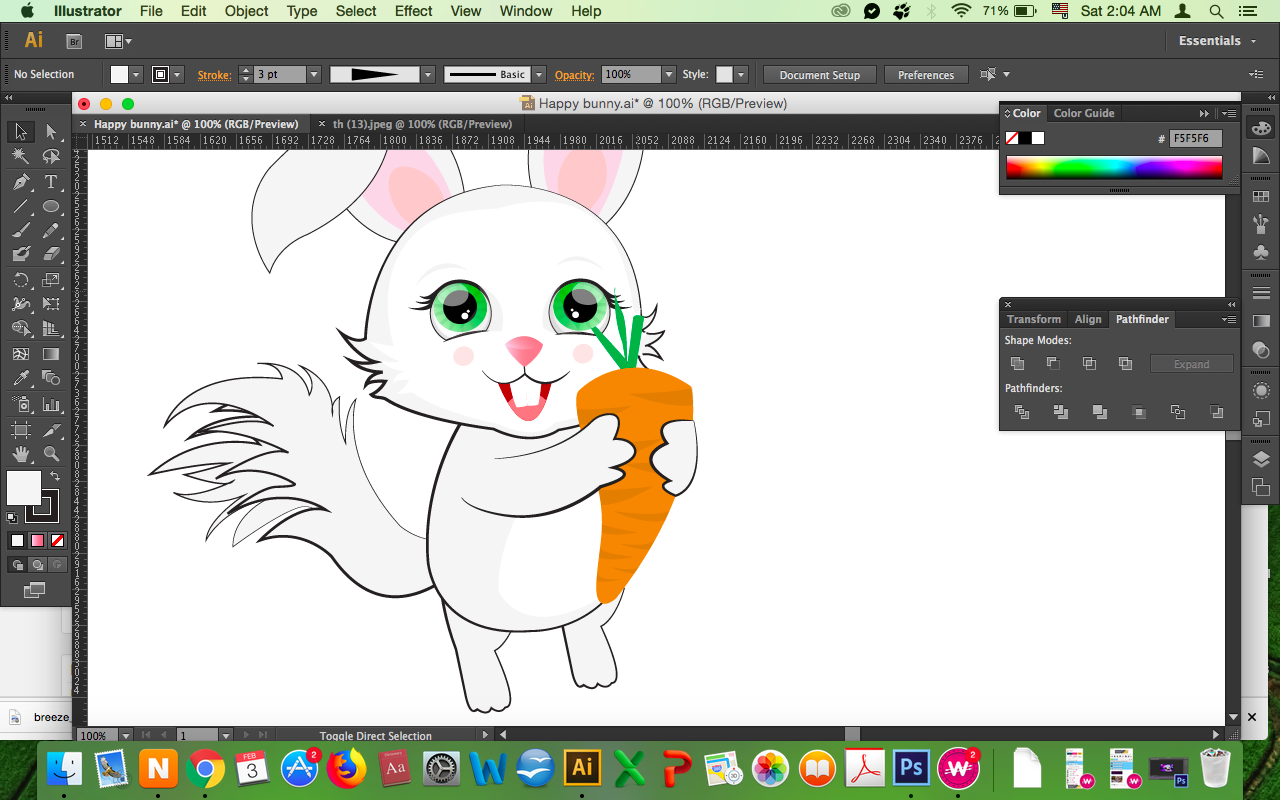Viewport: 1280px width, 800px height.
Task: Select the Line Segment tool
Action: click(20, 207)
